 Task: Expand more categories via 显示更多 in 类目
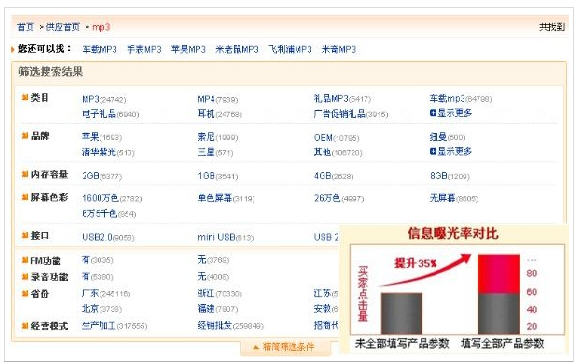tap(451, 113)
